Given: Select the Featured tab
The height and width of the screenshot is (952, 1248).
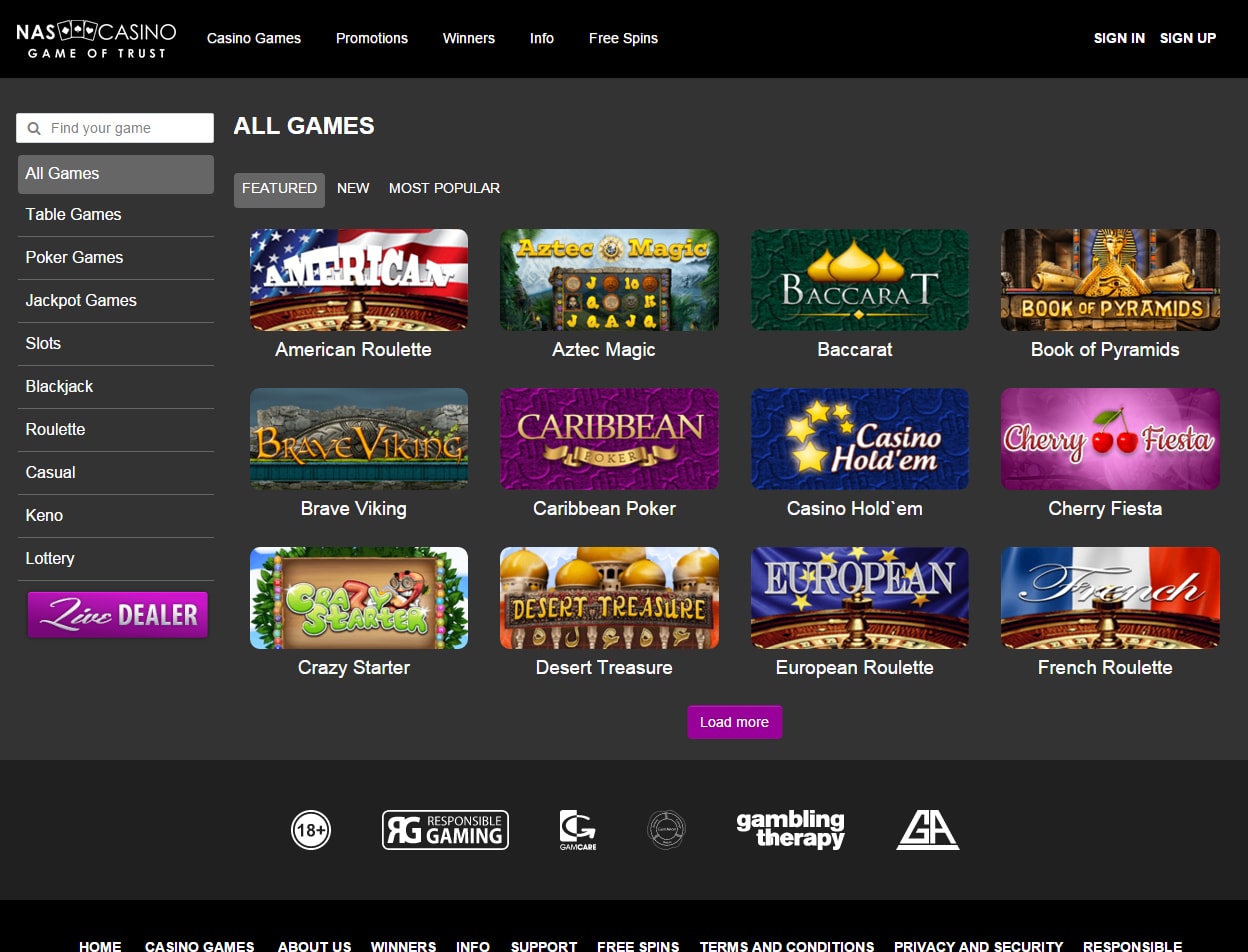Looking at the screenshot, I should coord(279,188).
